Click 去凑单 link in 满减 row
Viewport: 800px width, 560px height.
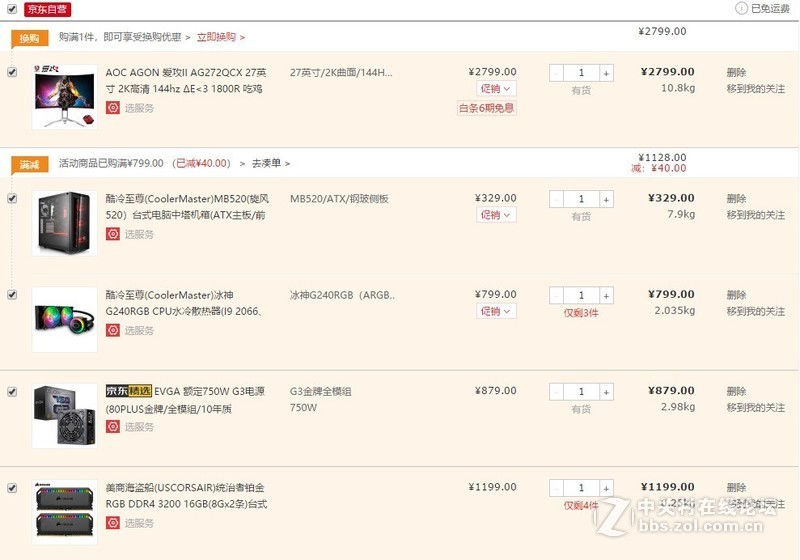[x=270, y=163]
